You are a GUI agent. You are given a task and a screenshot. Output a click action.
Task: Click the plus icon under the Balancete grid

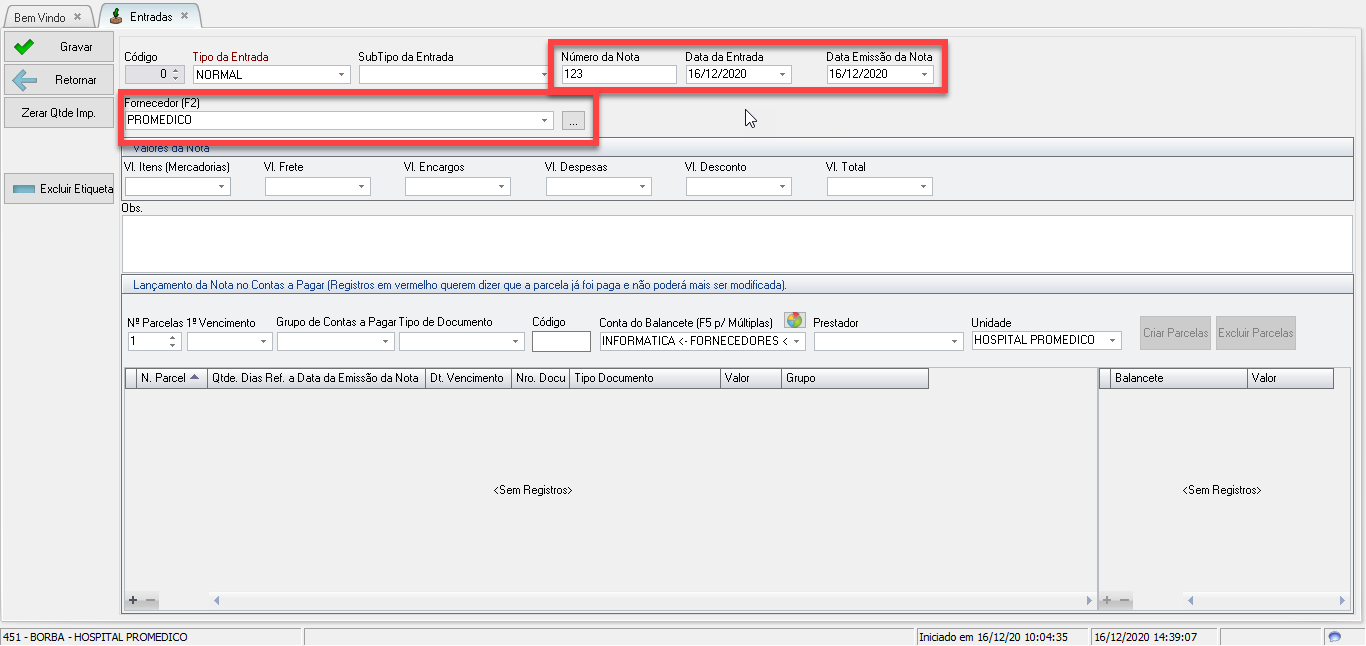click(1107, 600)
